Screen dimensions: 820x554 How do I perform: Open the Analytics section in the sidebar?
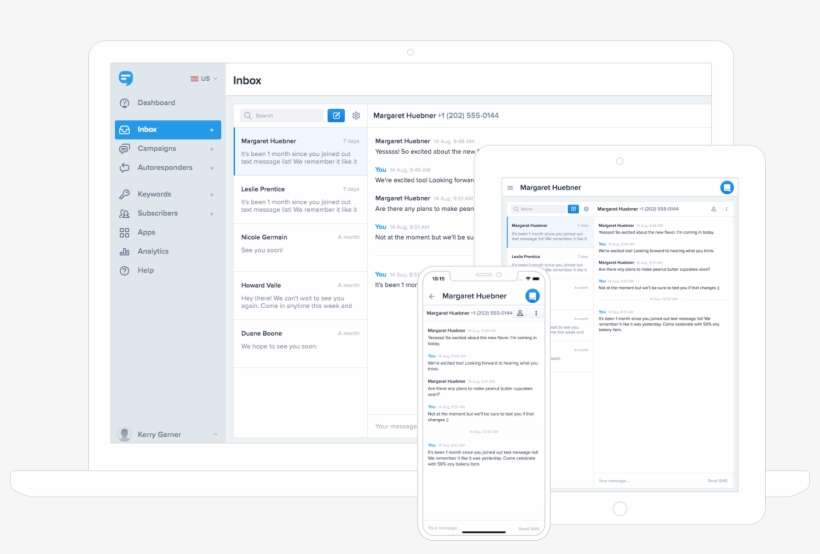click(x=153, y=252)
